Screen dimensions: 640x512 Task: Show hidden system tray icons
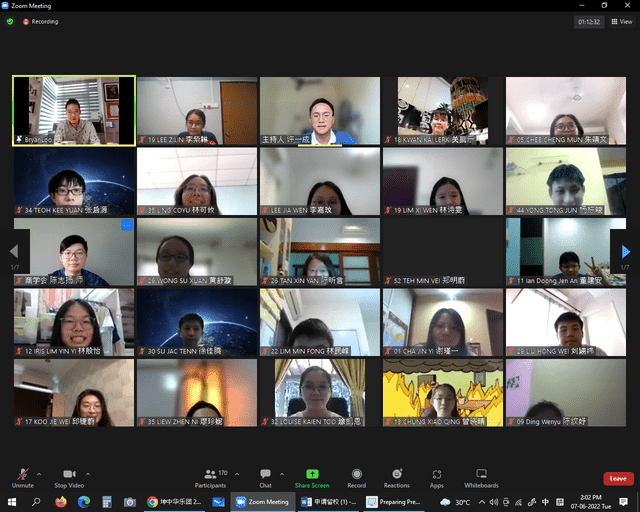click(482, 502)
